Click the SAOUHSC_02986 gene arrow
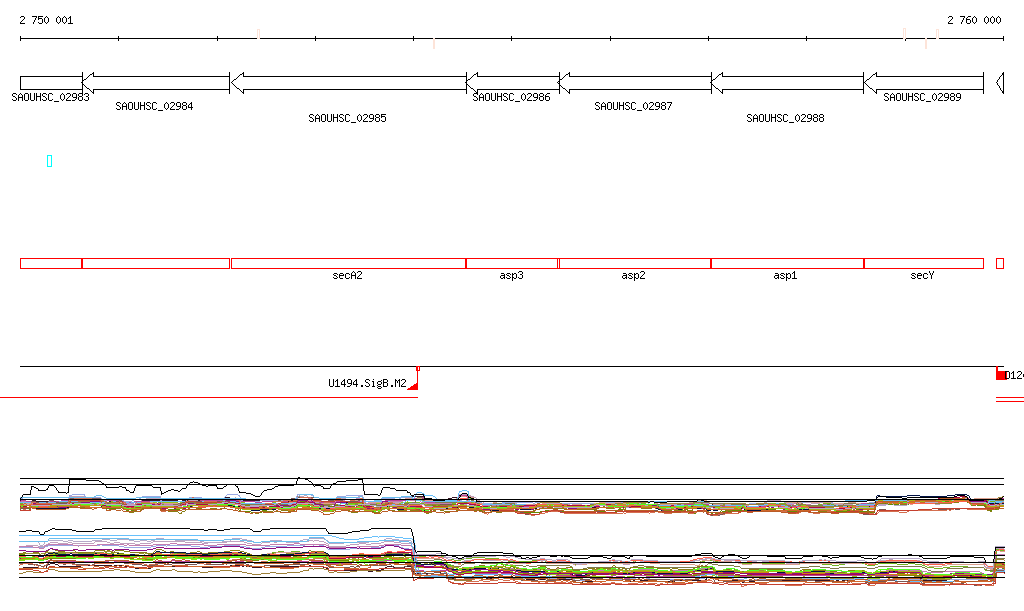Viewport: 1024px width, 611px height. [x=512, y=83]
